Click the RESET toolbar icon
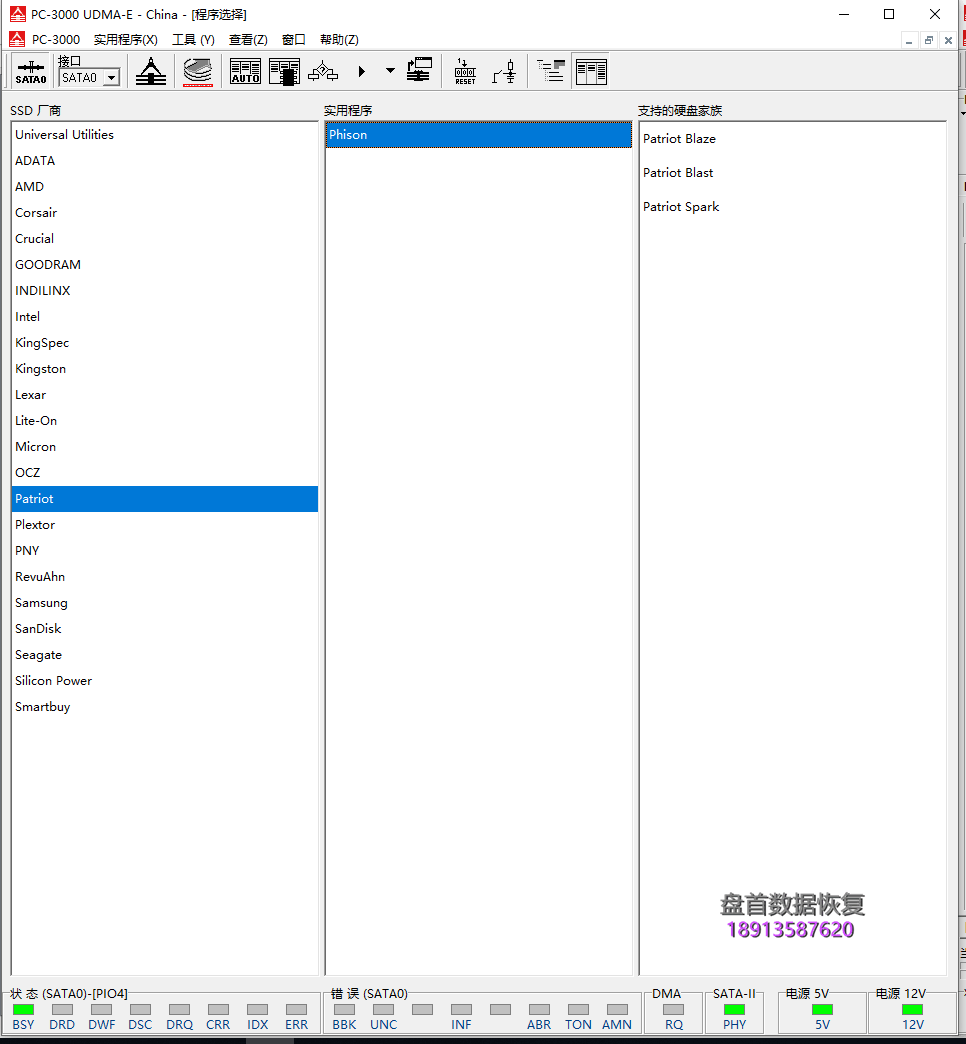966x1044 pixels. [x=465, y=71]
